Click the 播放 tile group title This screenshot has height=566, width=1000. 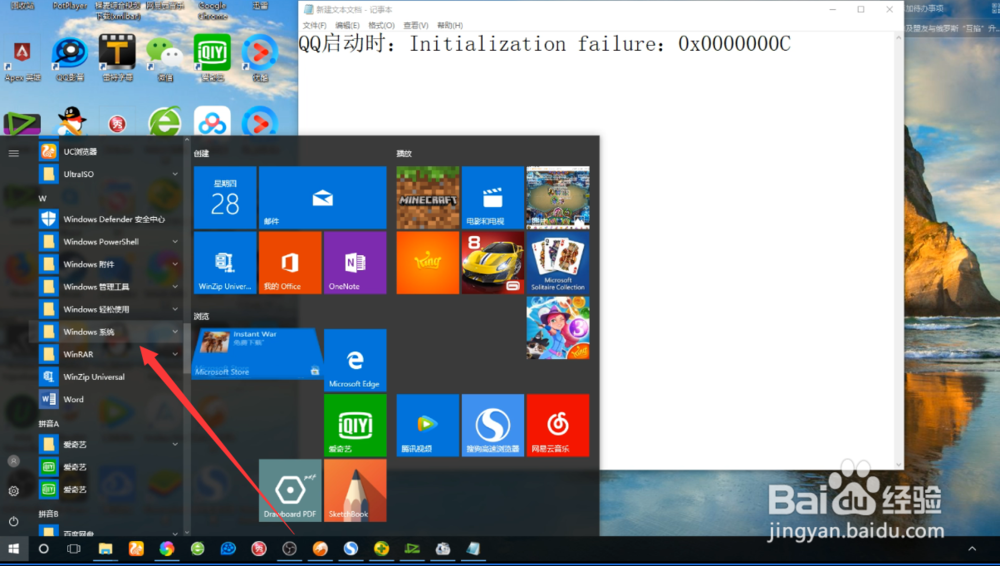click(404, 153)
